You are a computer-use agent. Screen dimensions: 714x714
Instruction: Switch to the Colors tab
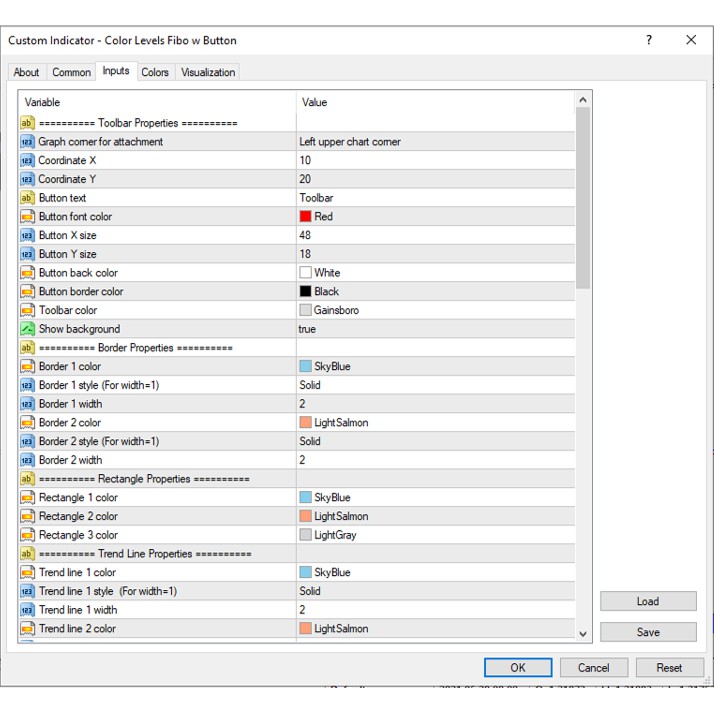point(155,72)
